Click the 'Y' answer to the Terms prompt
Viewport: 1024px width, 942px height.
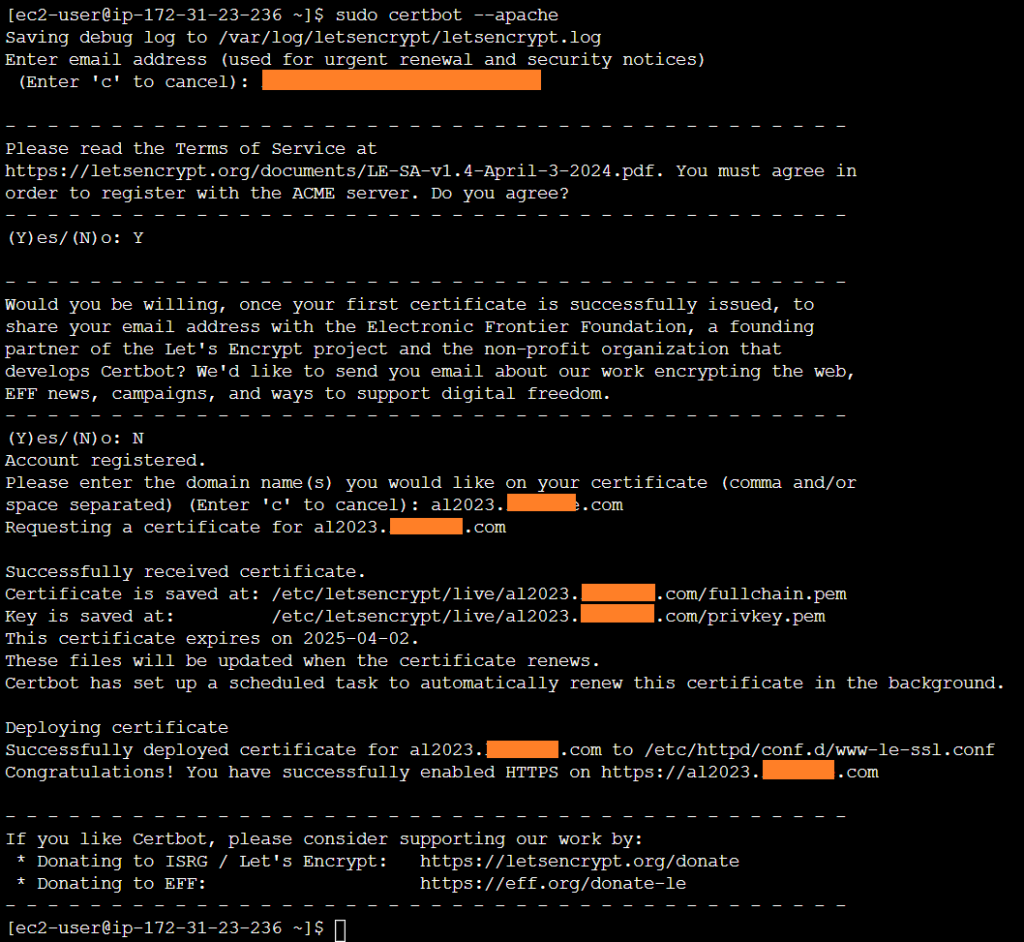(x=138, y=238)
